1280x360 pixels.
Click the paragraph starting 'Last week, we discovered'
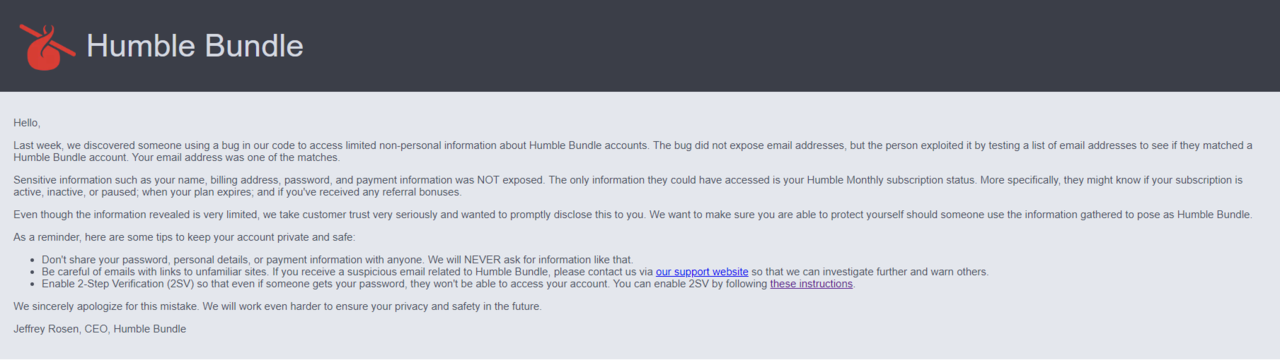click(633, 152)
